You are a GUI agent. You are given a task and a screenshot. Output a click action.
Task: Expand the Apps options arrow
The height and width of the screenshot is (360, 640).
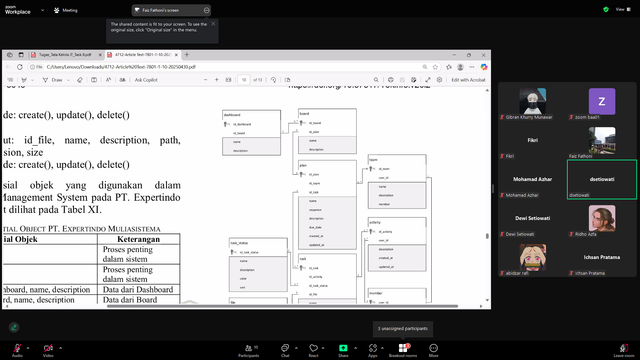[382, 348]
